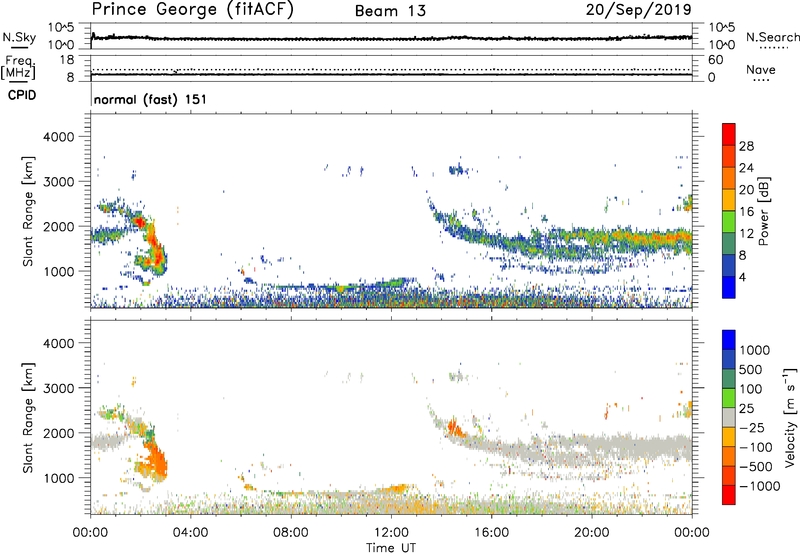Click power panel 'Slant Range [km]' axis title
This screenshot has height=554, width=800.
(x=28, y=211)
